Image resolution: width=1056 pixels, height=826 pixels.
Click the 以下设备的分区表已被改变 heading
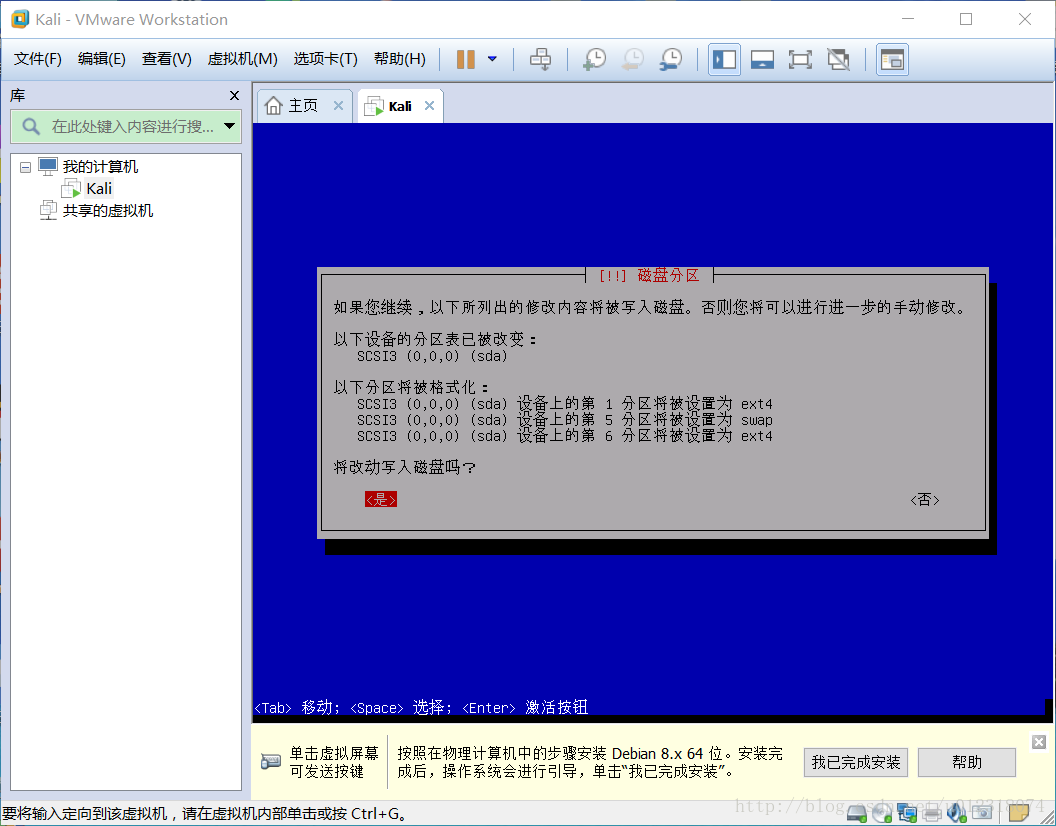click(x=435, y=340)
